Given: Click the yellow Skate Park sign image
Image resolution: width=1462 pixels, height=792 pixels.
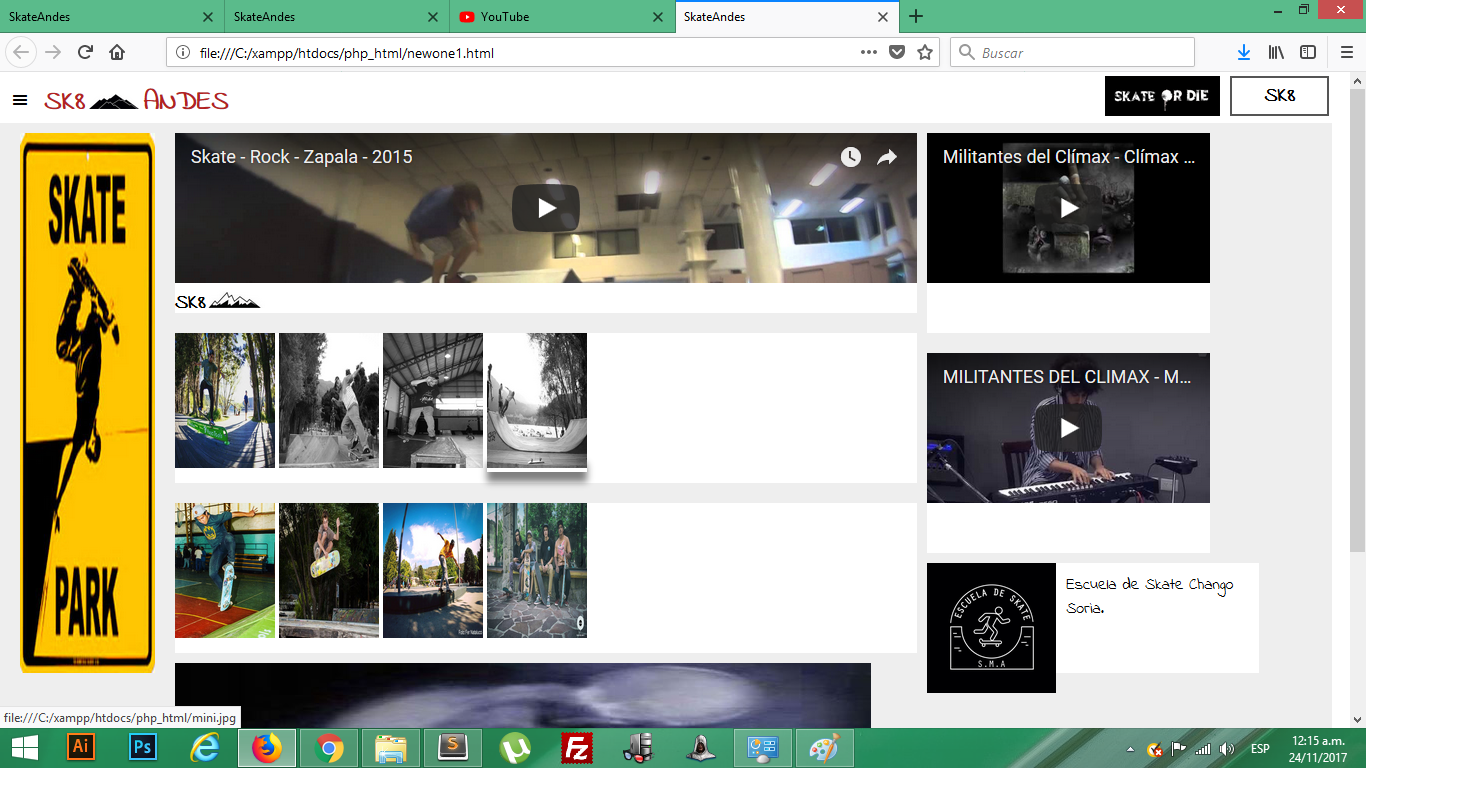Looking at the screenshot, I should click(88, 403).
